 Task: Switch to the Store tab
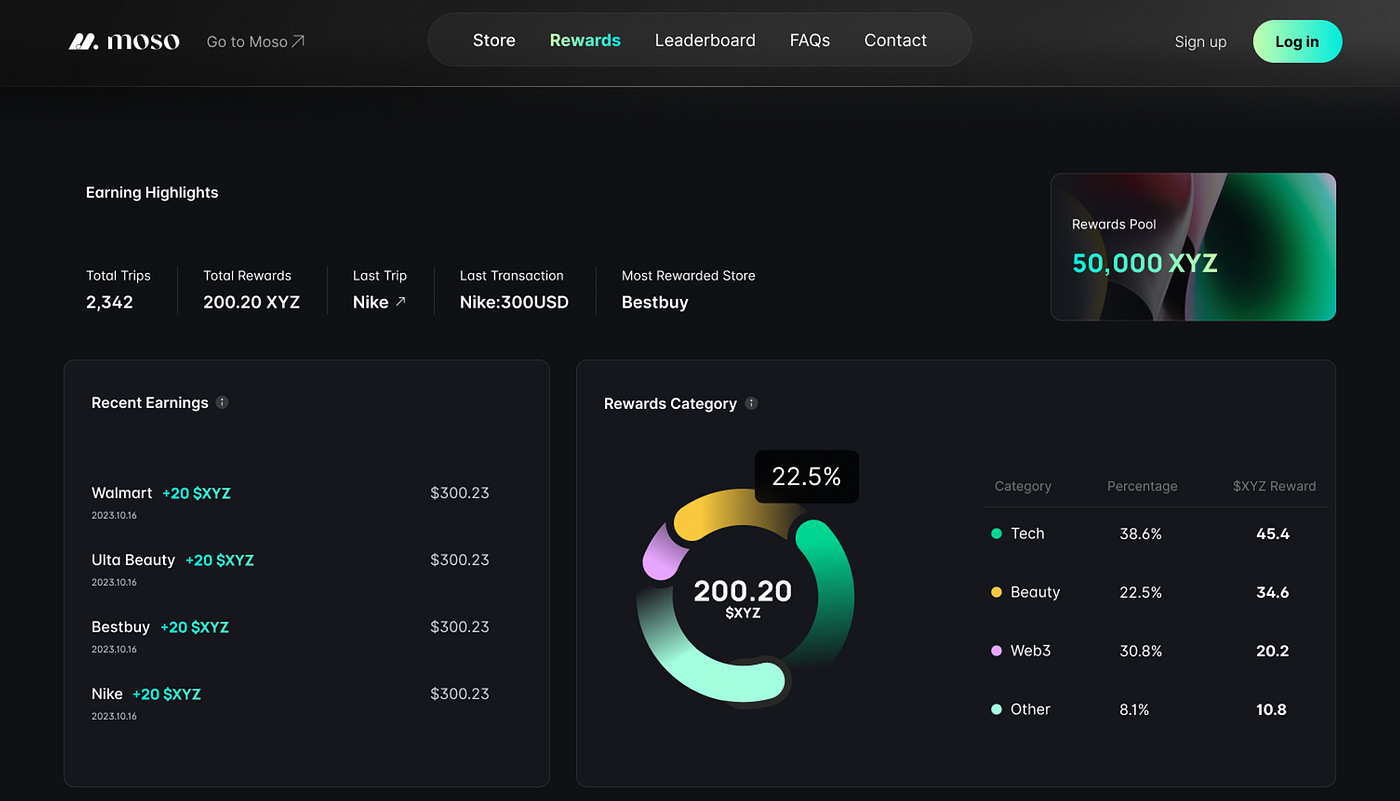494,40
